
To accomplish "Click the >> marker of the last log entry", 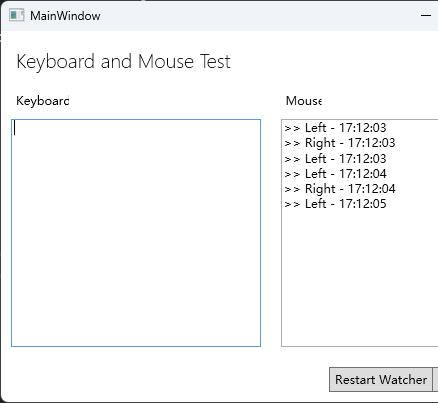I will (292, 204).
